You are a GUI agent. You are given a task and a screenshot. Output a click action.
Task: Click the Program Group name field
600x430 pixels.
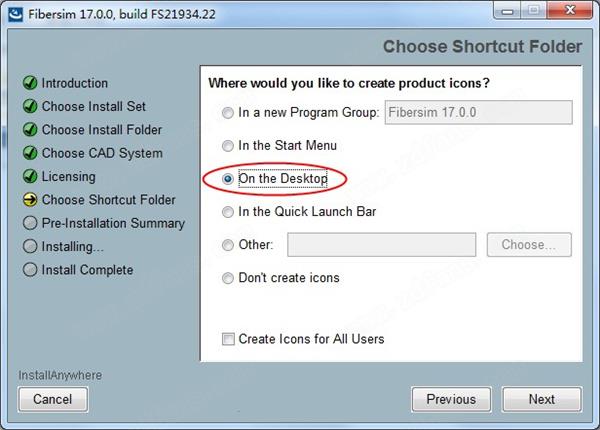[x=479, y=112]
